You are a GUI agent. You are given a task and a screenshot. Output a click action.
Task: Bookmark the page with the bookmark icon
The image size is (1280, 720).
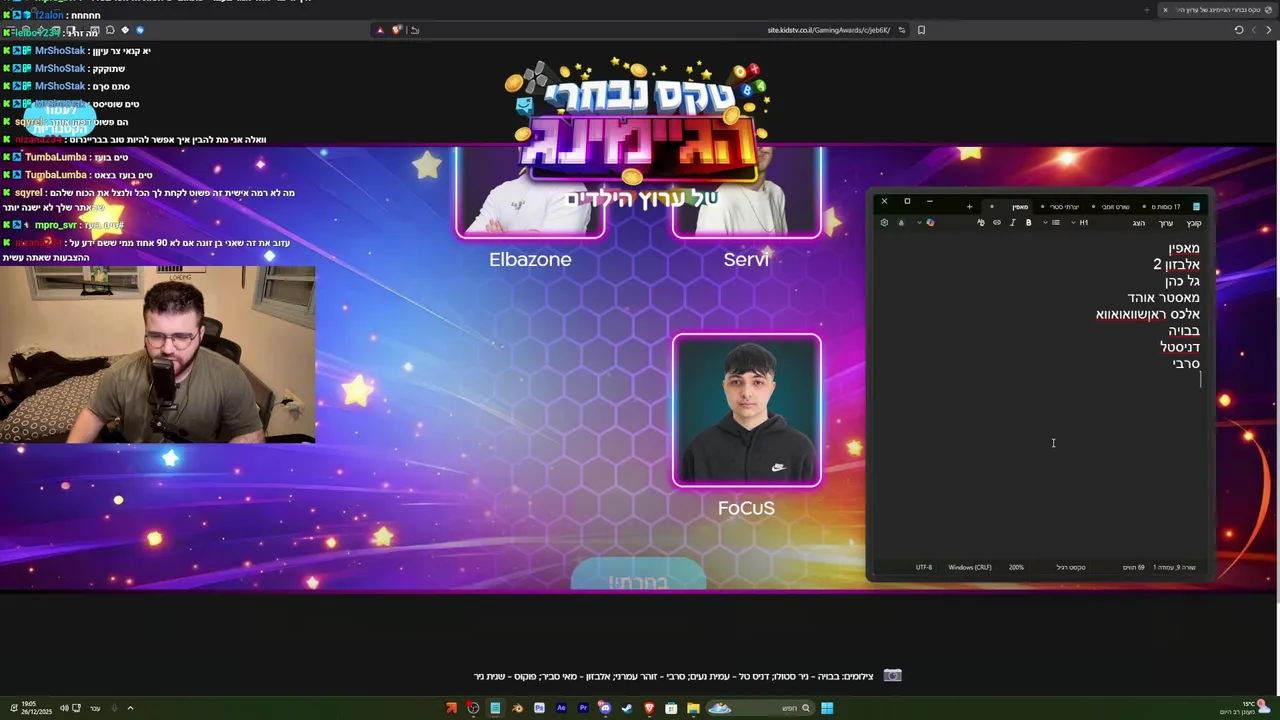click(x=921, y=30)
